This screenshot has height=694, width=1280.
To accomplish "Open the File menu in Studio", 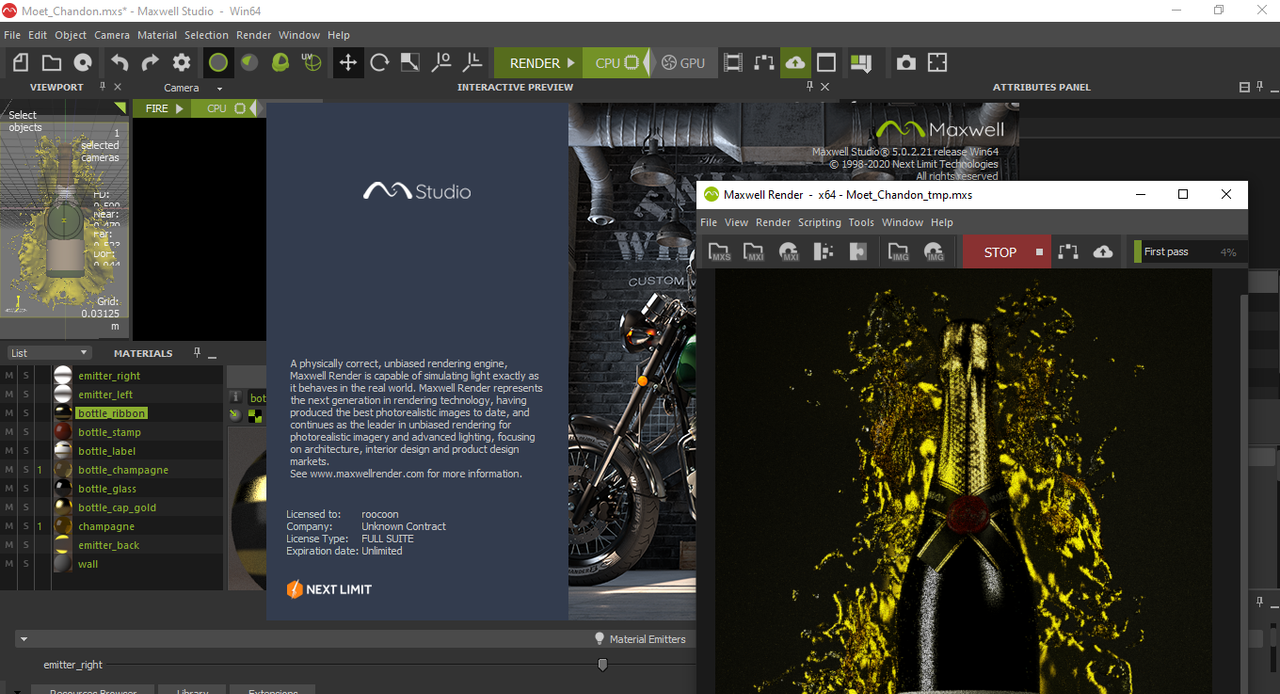I will (12, 35).
